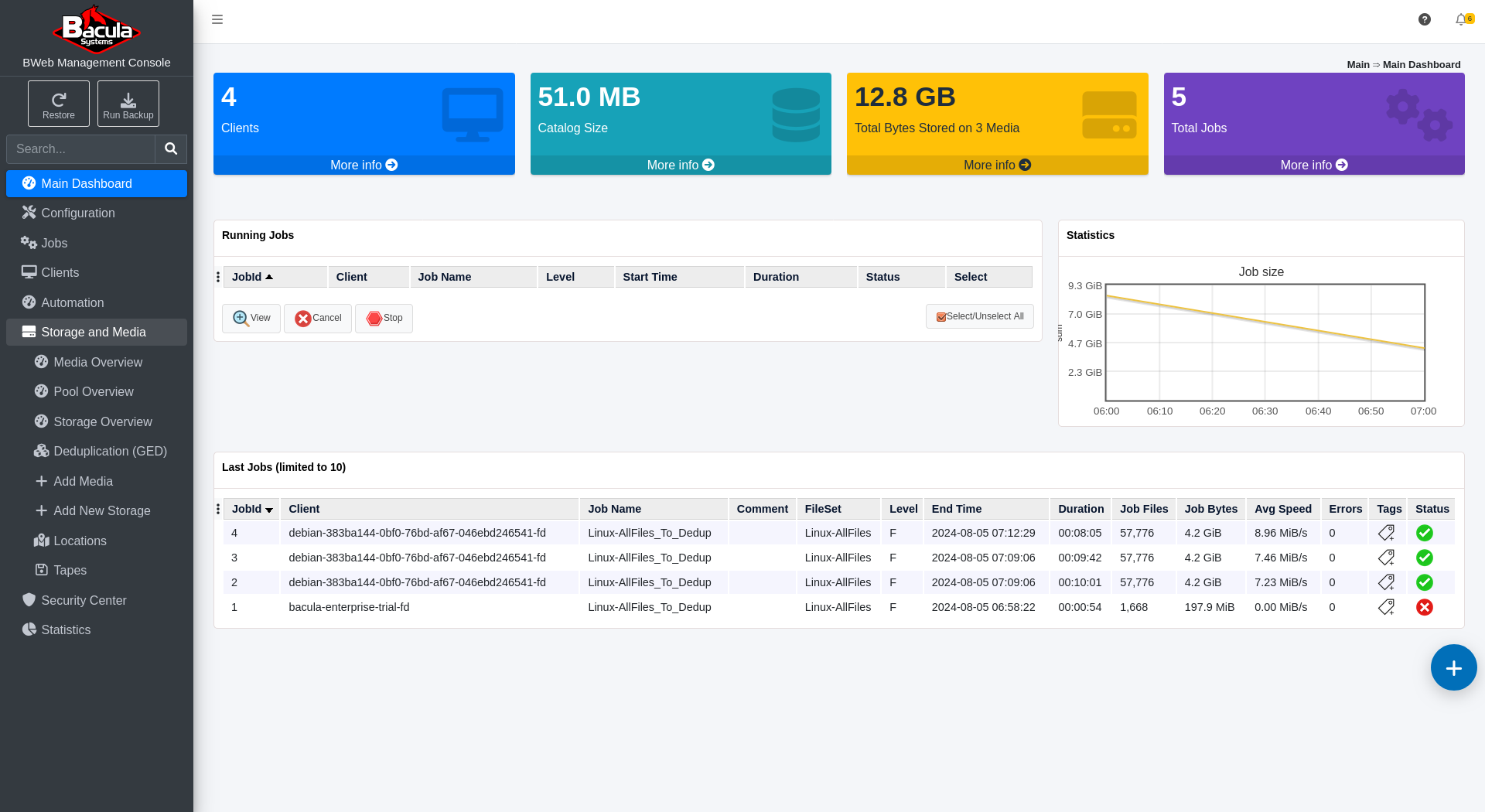Sort Running Jobs by Duration
Viewport: 1485px width, 812px height.
pos(801,277)
